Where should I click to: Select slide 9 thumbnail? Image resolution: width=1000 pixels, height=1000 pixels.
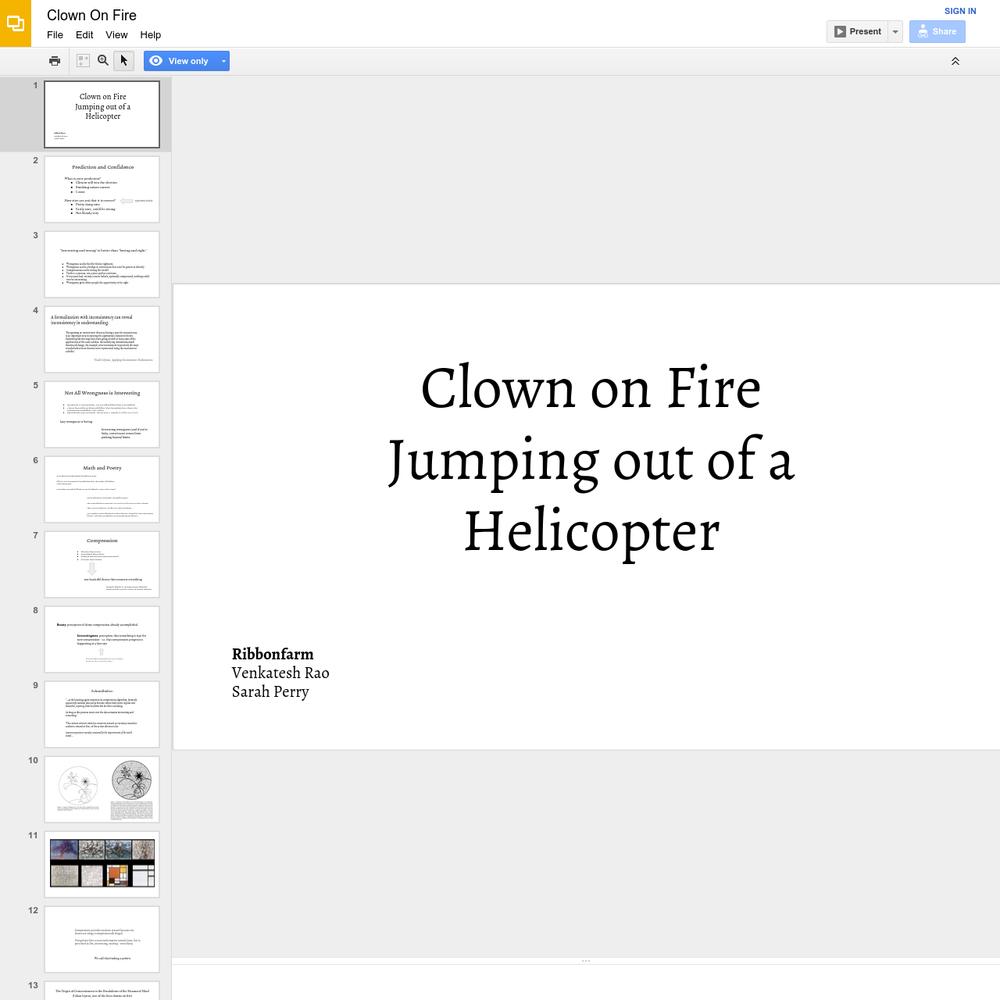coord(102,714)
